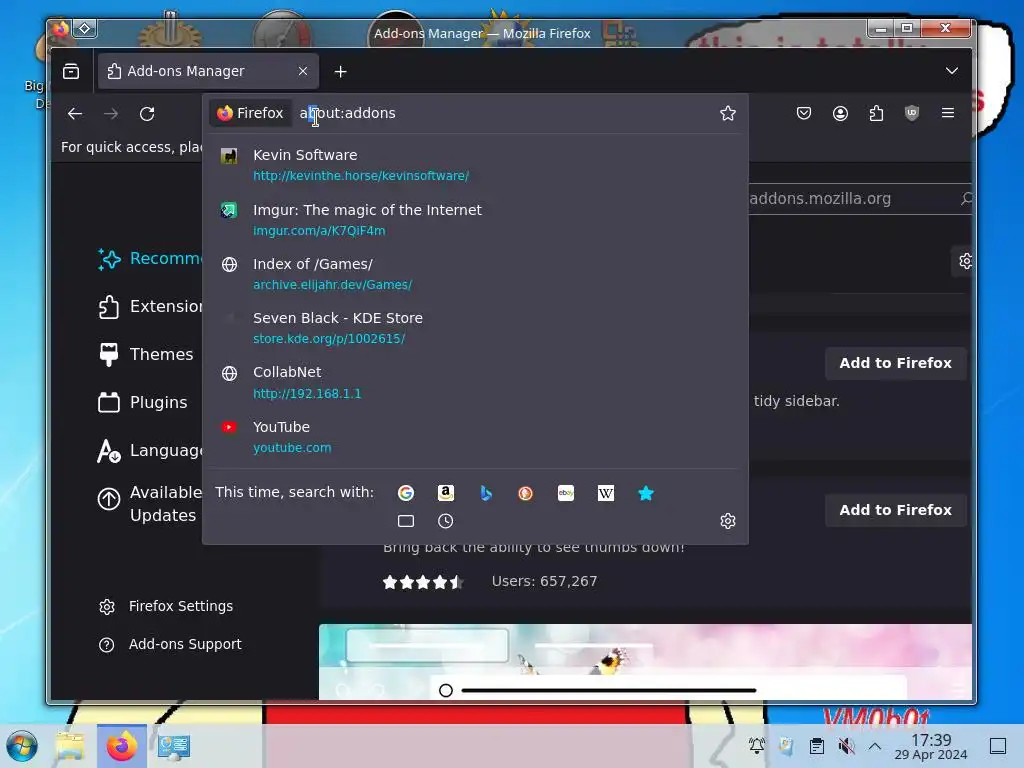Open the YouTube suggestion

click(x=476, y=436)
